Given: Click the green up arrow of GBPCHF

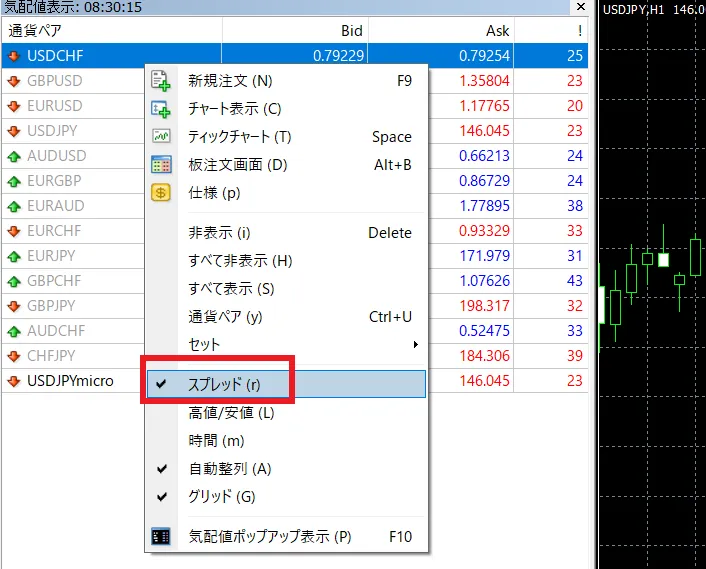Looking at the screenshot, I should [x=14, y=281].
